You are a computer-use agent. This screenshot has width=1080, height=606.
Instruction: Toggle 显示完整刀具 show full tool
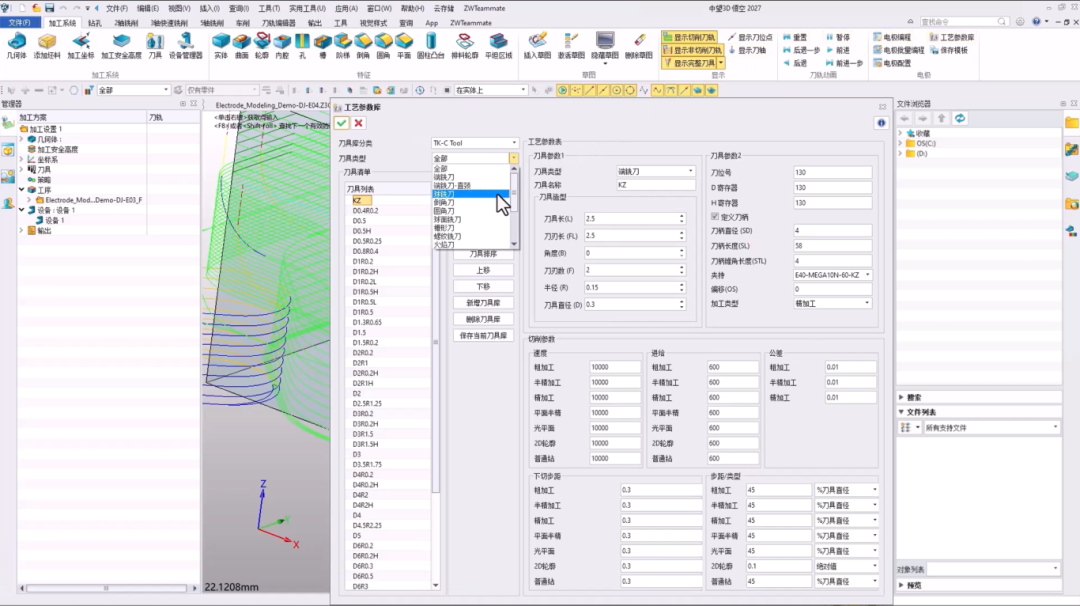[x=689, y=63]
